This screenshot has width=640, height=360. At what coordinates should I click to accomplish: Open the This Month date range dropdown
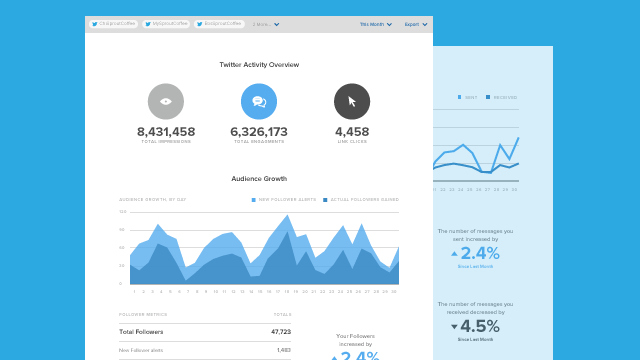376,24
